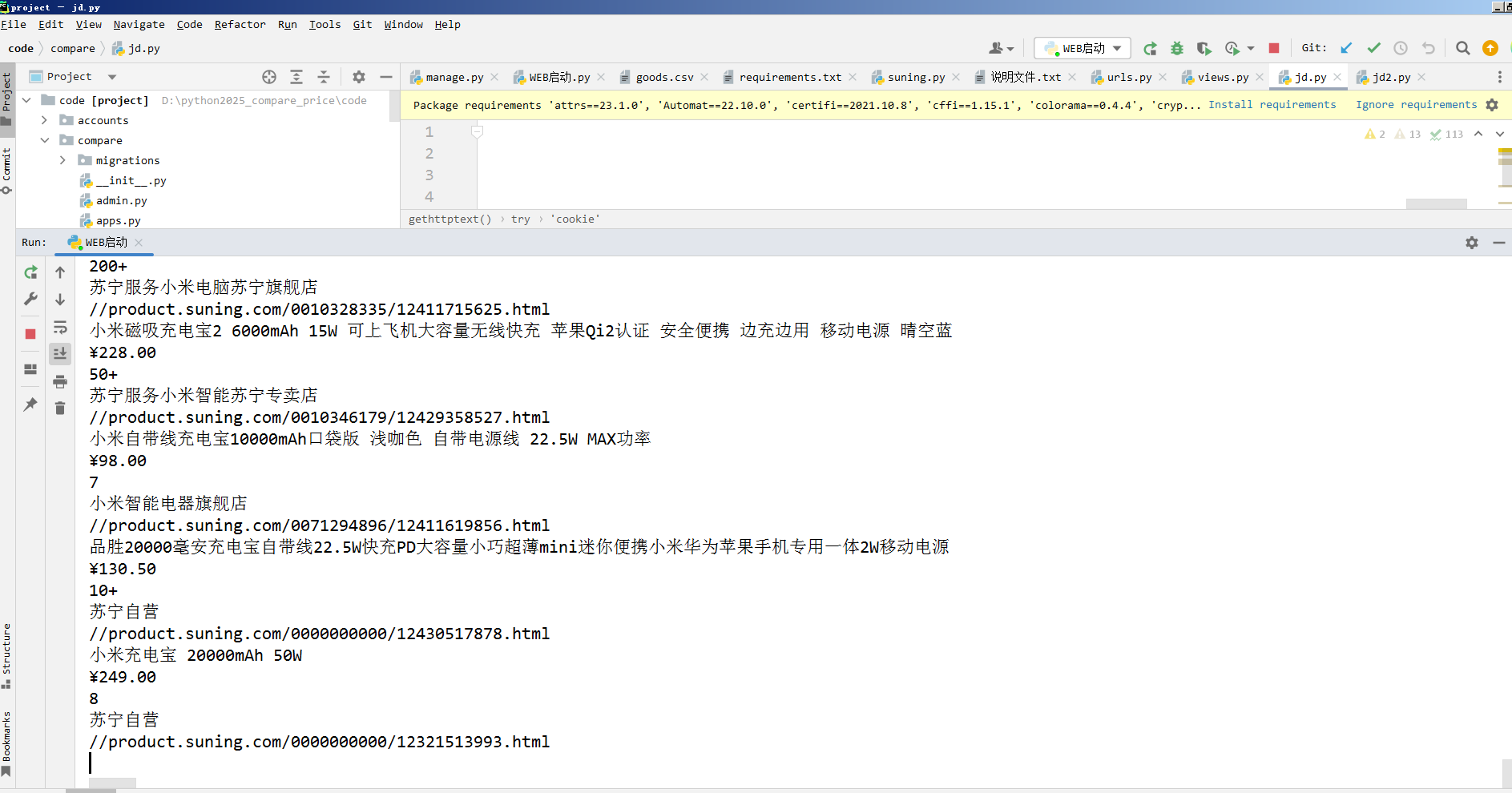Open __init__.py in project tree
Screen dimensions: 1512x793
click(131, 180)
